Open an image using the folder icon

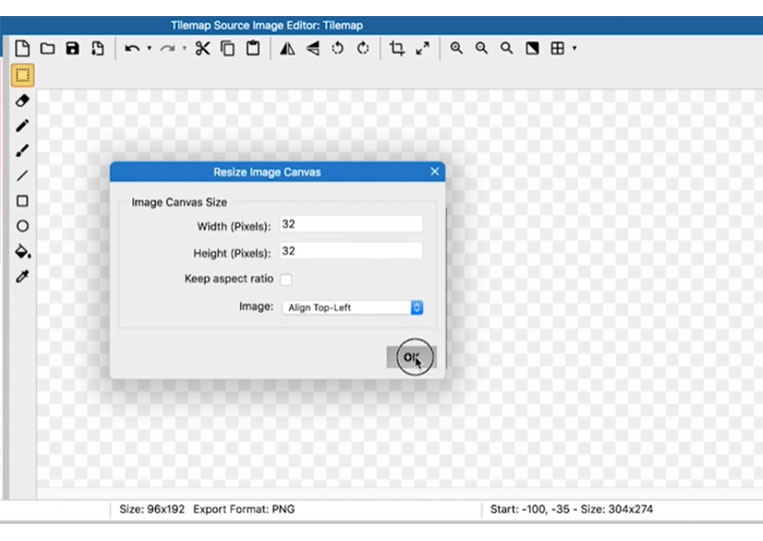[47, 49]
